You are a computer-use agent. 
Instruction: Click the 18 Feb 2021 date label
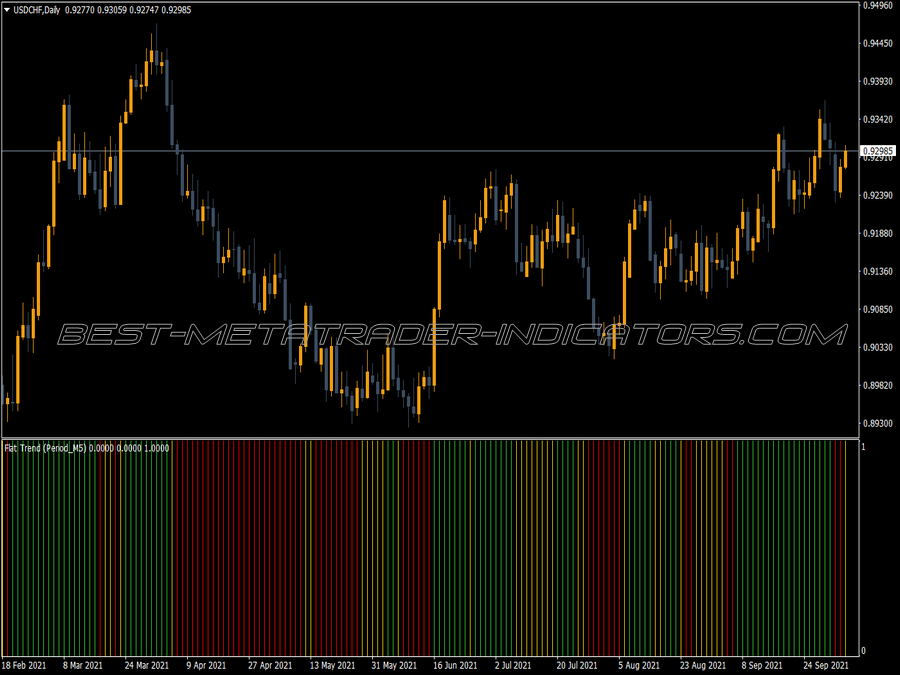24,665
